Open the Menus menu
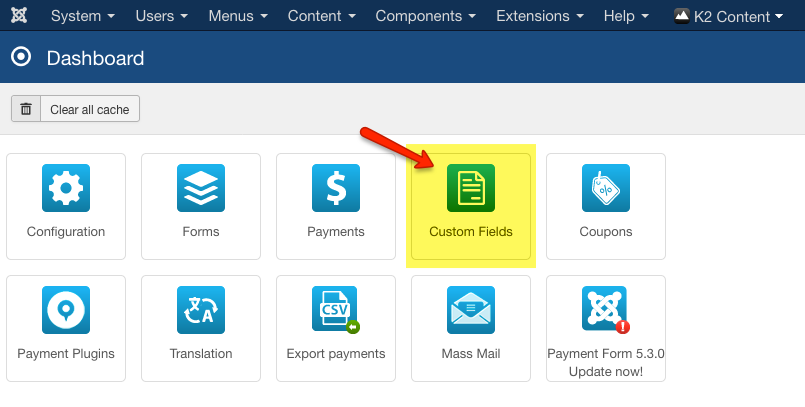Screen dimensions: 805x407 point(238,16)
